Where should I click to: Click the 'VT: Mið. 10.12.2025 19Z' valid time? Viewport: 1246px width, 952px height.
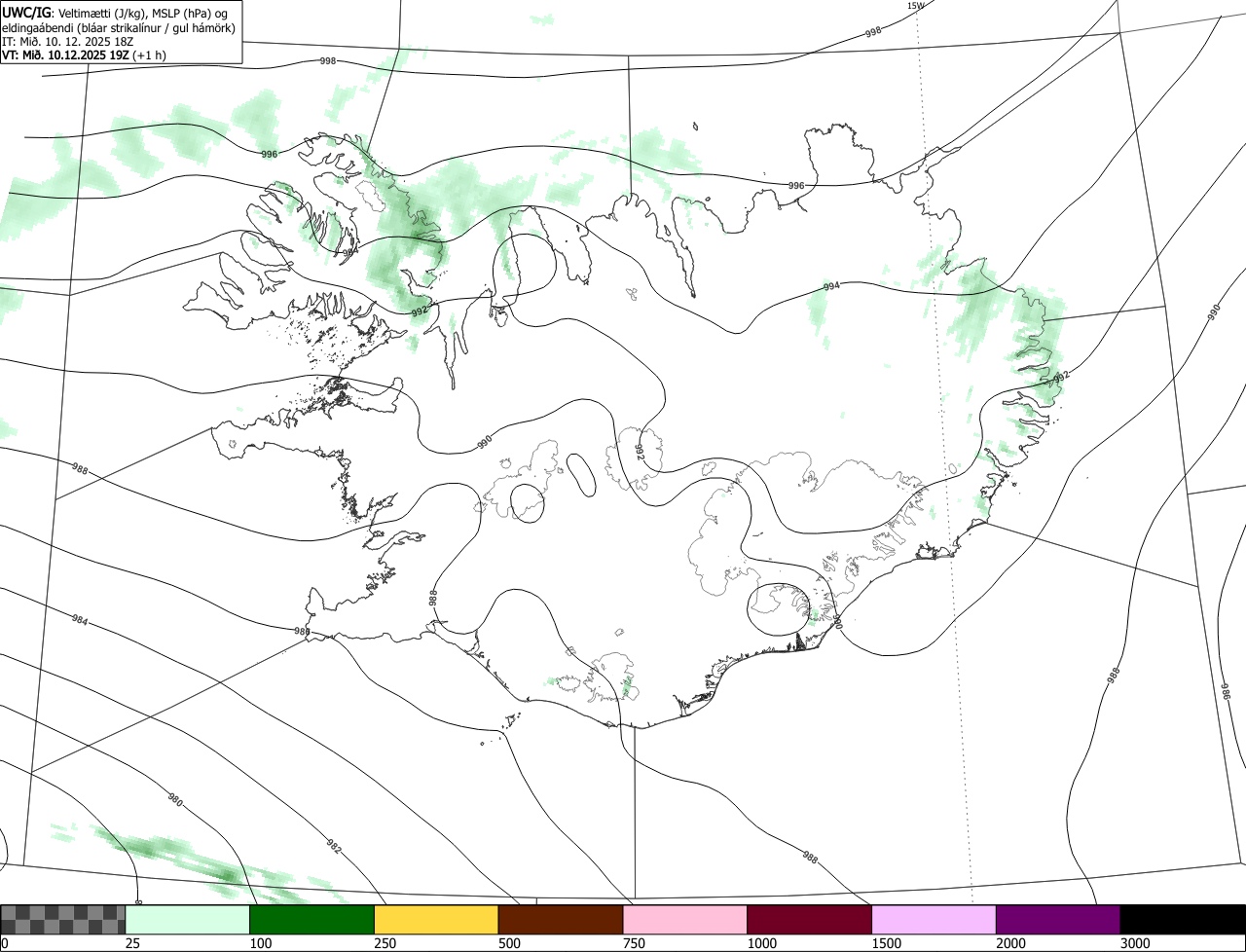pos(65,55)
